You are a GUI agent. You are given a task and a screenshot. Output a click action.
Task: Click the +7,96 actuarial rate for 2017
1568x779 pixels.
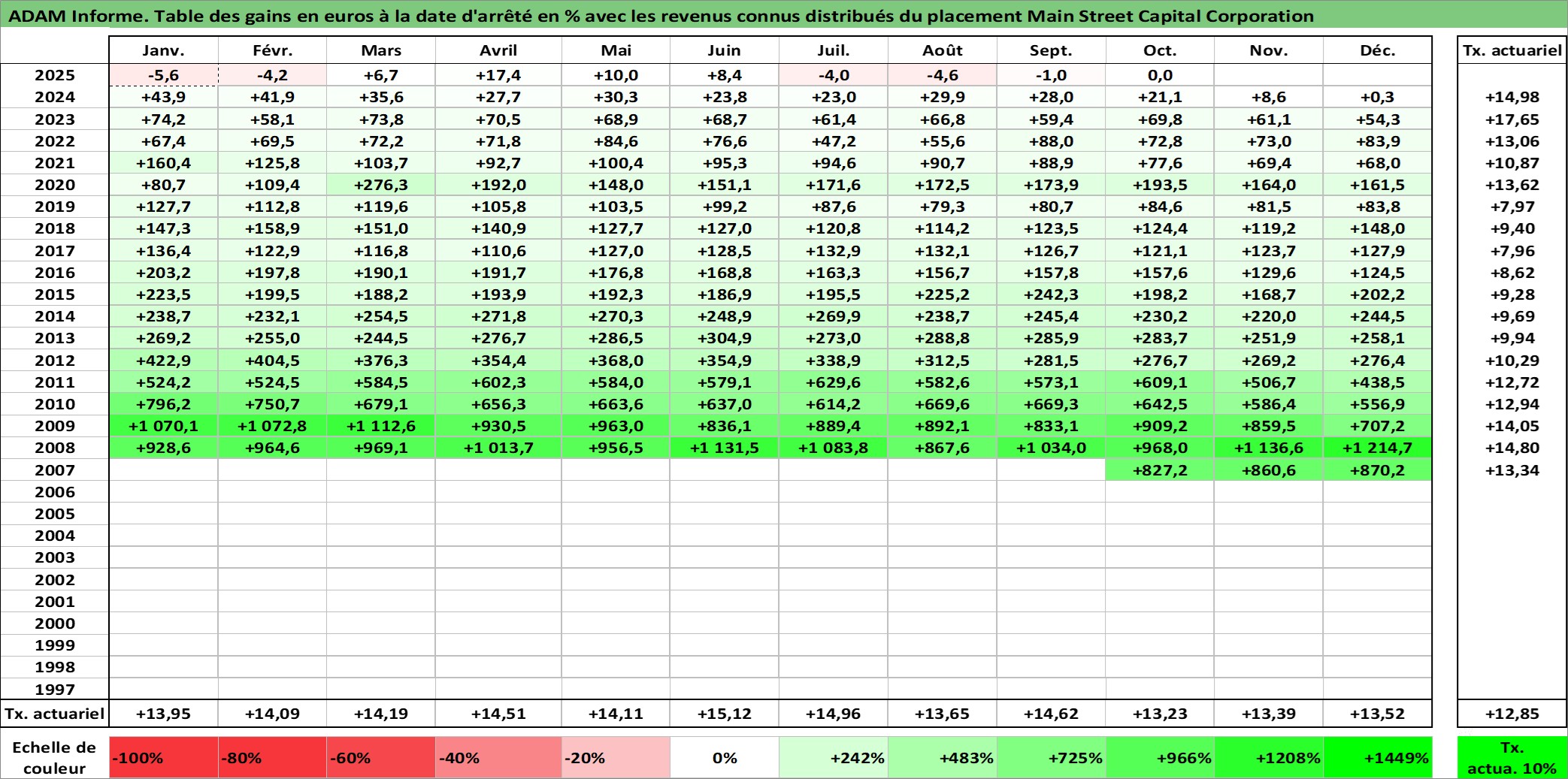click(1512, 251)
